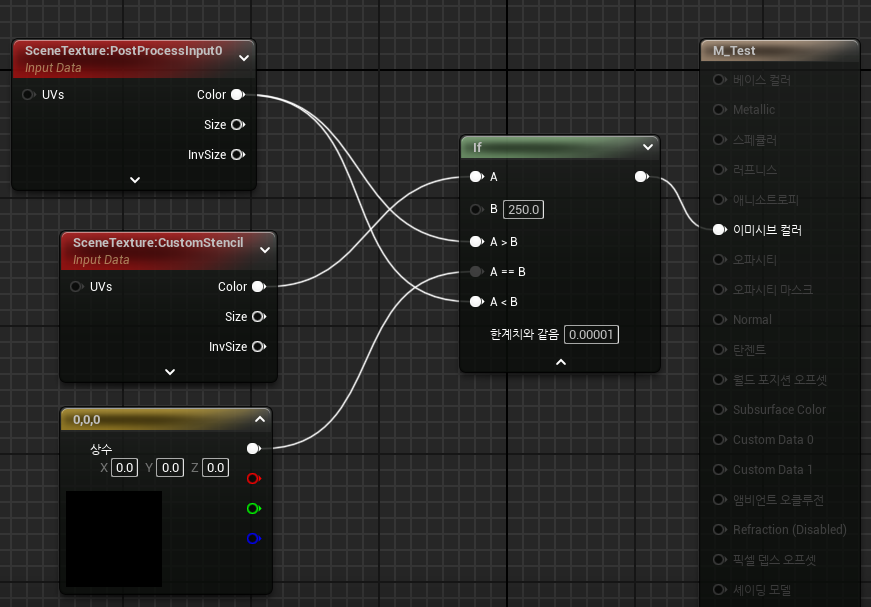This screenshot has height=607, width=871.
Task: Click Size output pin of CustomStencil node
Action: (259, 317)
